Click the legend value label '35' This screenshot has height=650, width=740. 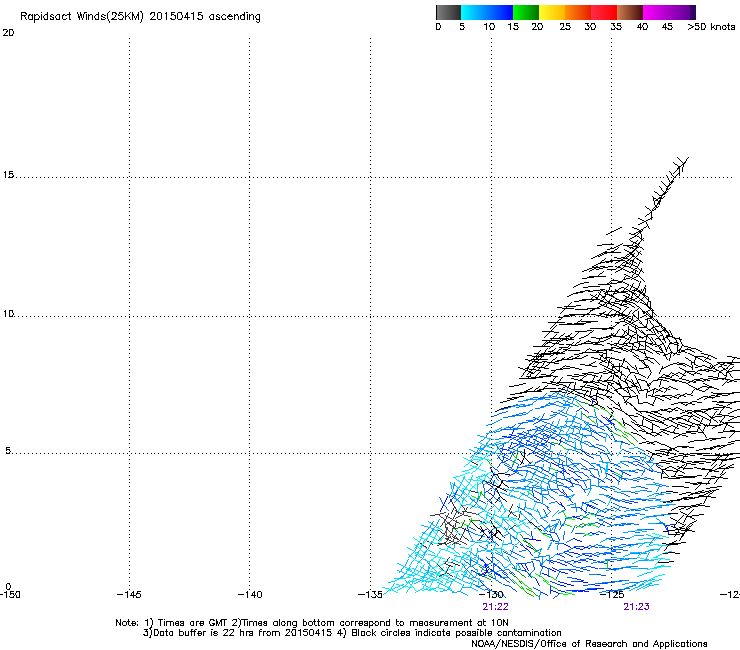coord(616,27)
